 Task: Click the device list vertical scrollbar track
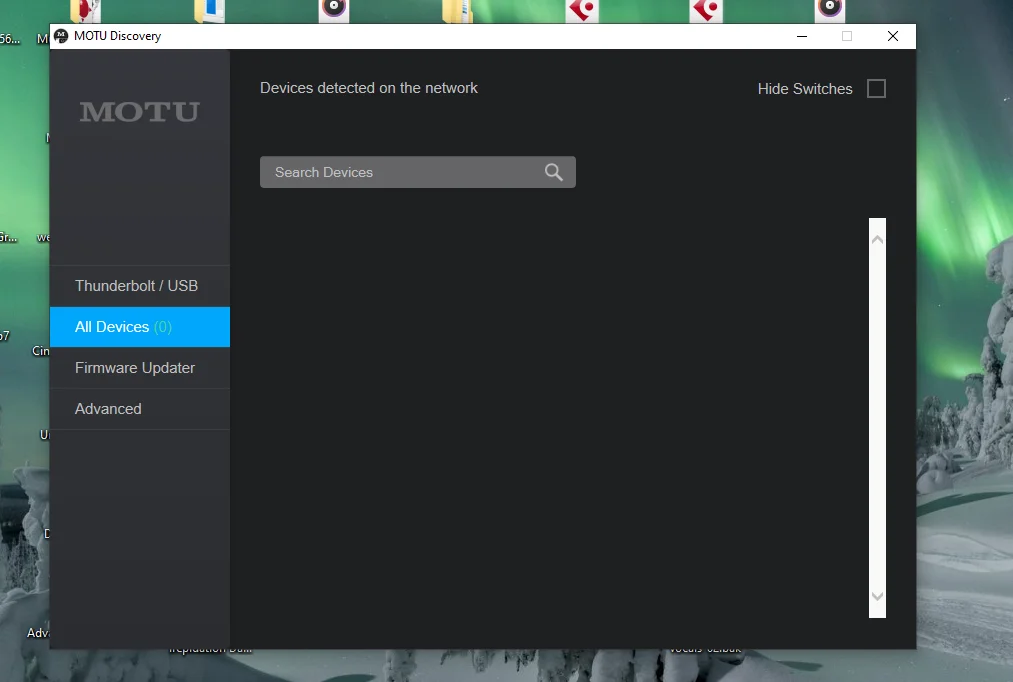click(x=877, y=418)
